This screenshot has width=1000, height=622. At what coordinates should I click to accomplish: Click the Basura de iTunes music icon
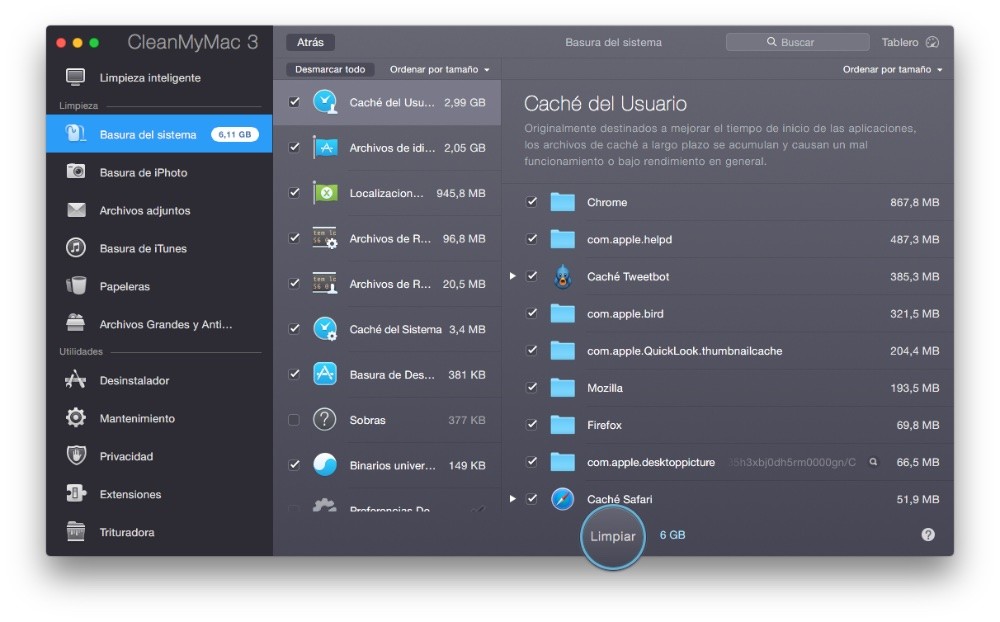pos(76,248)
